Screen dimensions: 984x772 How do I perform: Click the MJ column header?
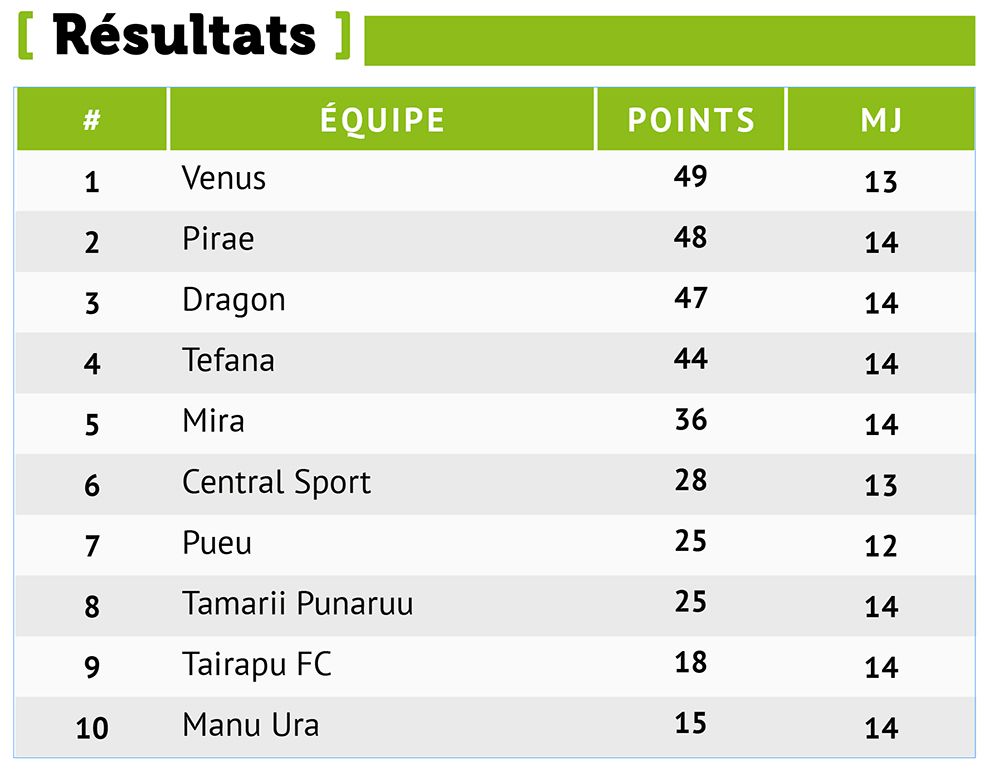[881, 120]
